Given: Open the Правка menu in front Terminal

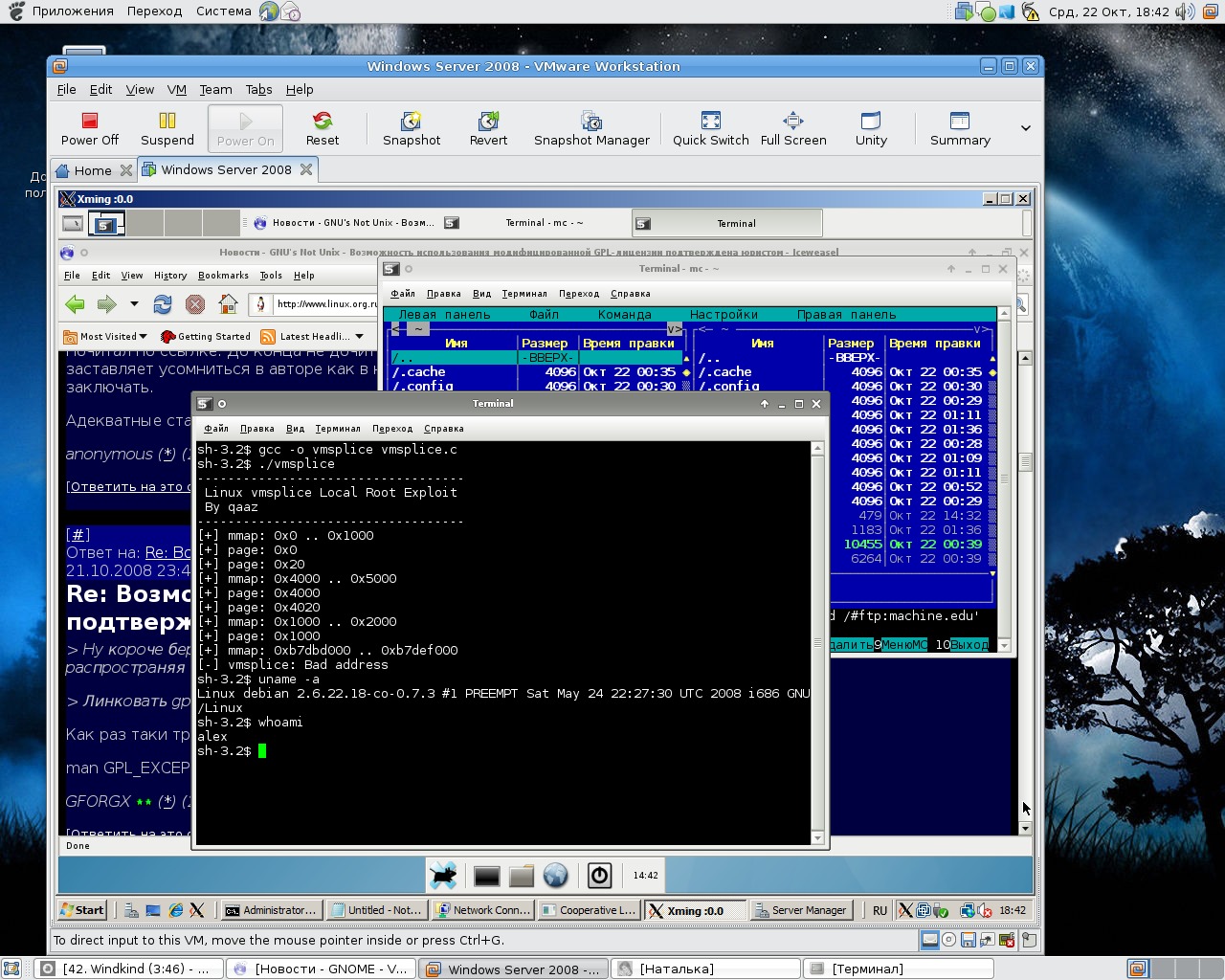Looking at the screenshot, I should coord(257,429).
